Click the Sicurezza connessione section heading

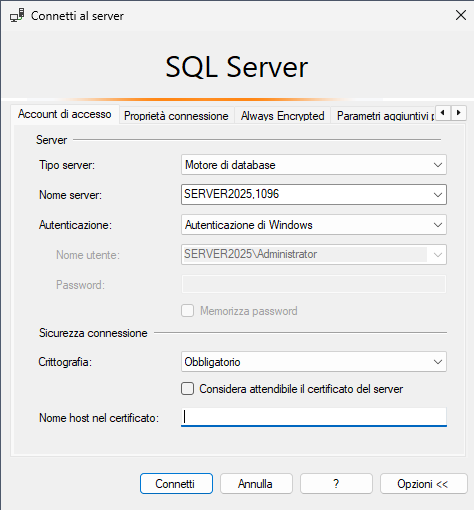click(93, 333)
